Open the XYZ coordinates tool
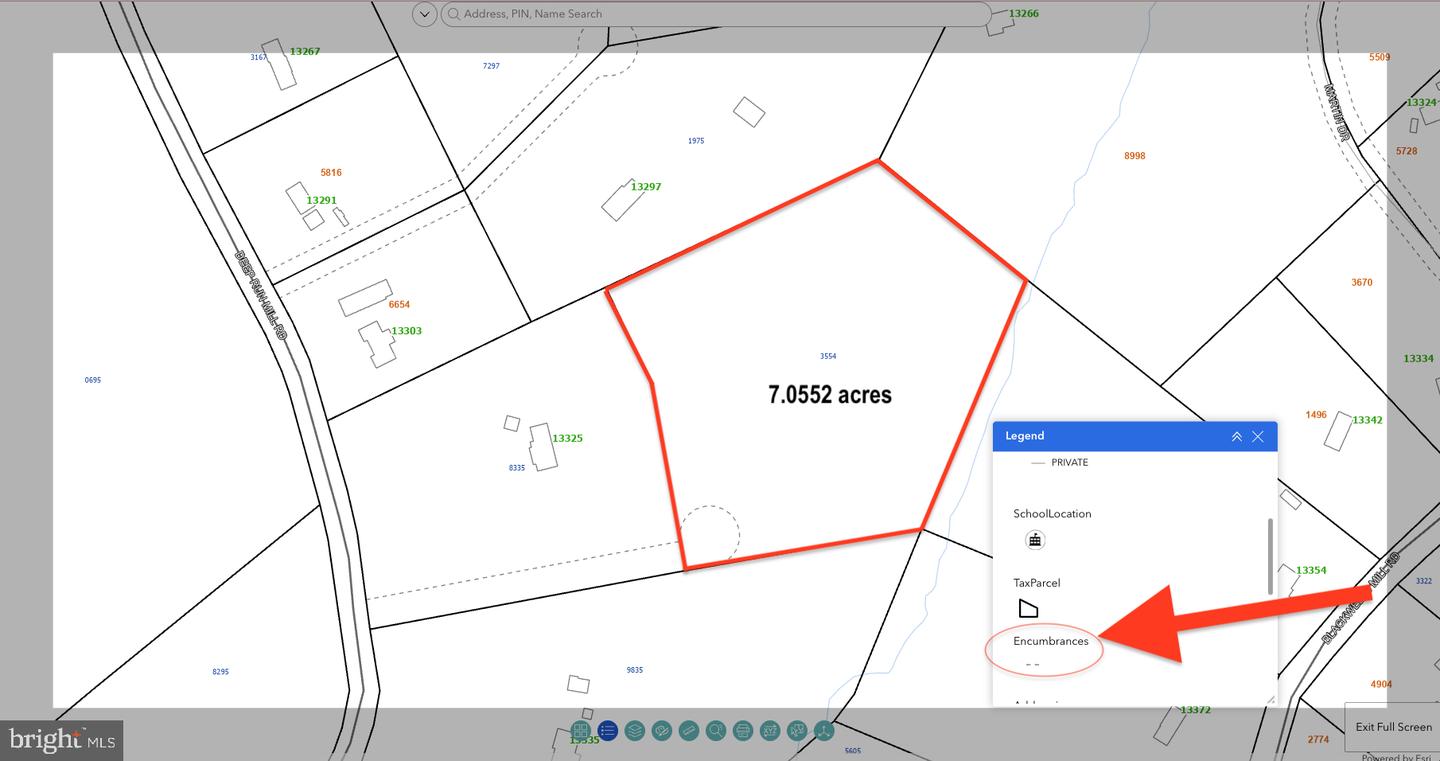1440x761 pixels. [x=769, y=730]
